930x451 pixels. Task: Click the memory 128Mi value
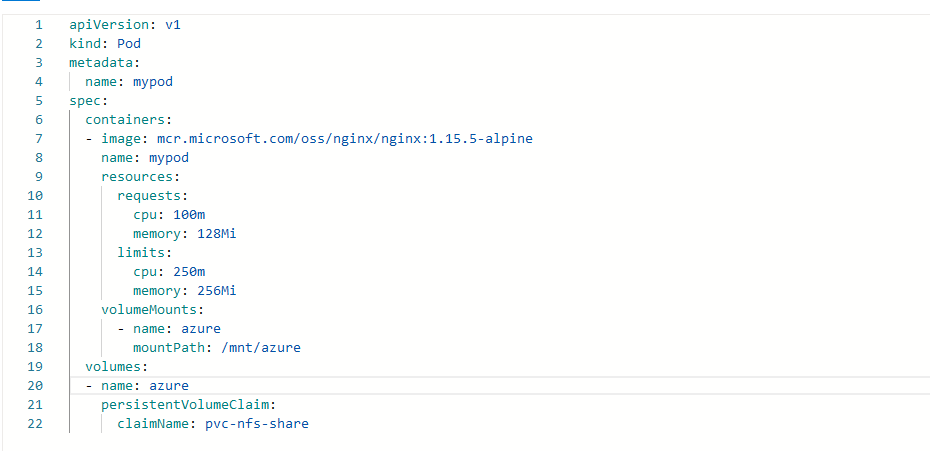216,234
